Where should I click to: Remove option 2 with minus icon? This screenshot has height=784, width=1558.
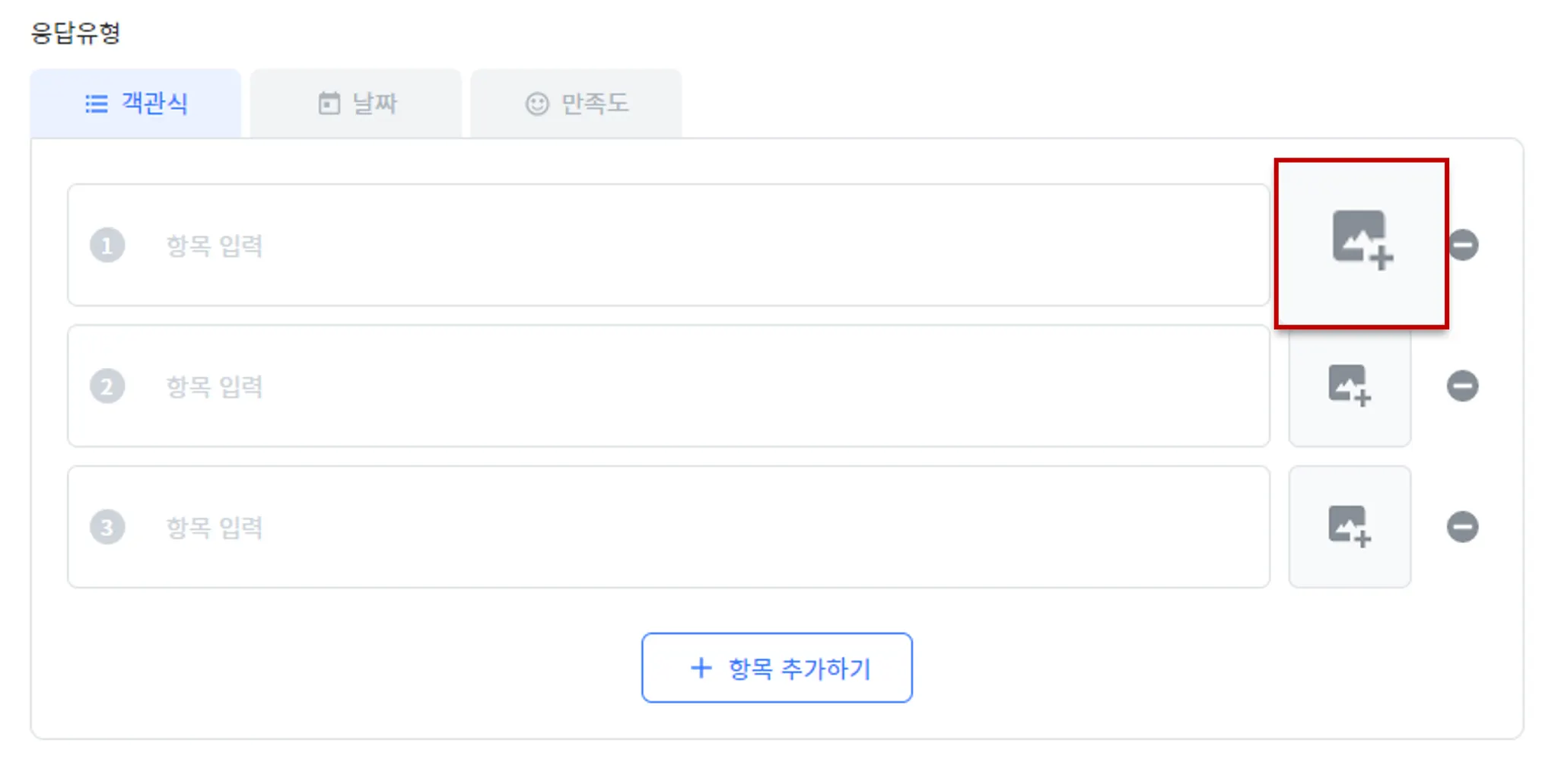click(1461, 386)
